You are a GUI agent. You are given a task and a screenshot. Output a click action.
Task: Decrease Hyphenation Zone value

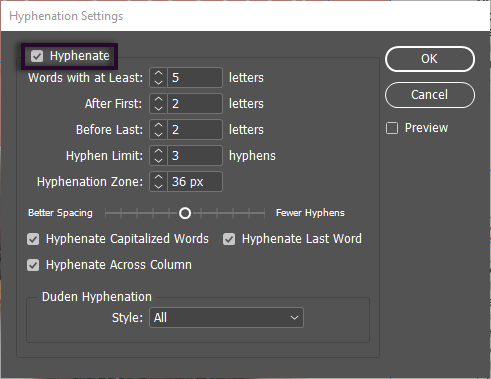(159, 186)
